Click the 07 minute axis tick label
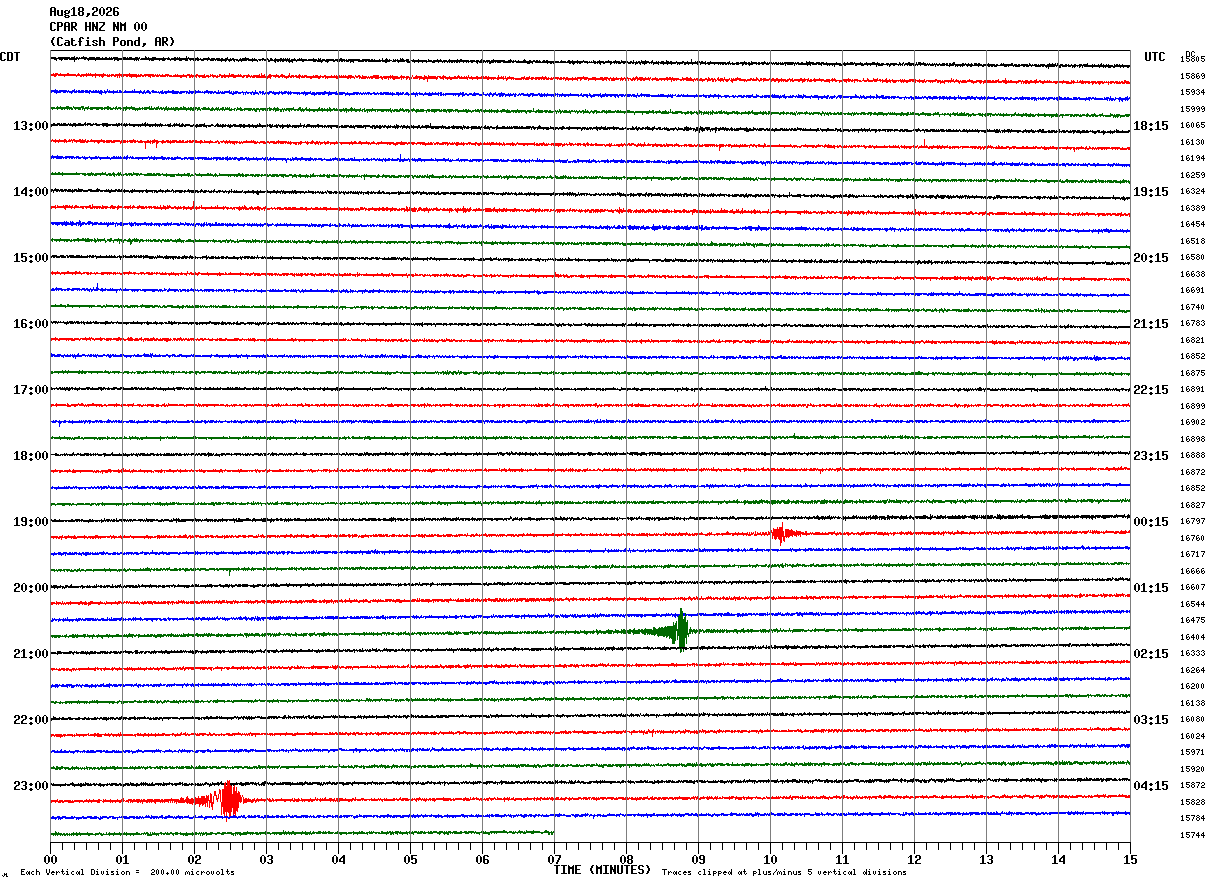The image size is (1210, 886). (554, 859)
